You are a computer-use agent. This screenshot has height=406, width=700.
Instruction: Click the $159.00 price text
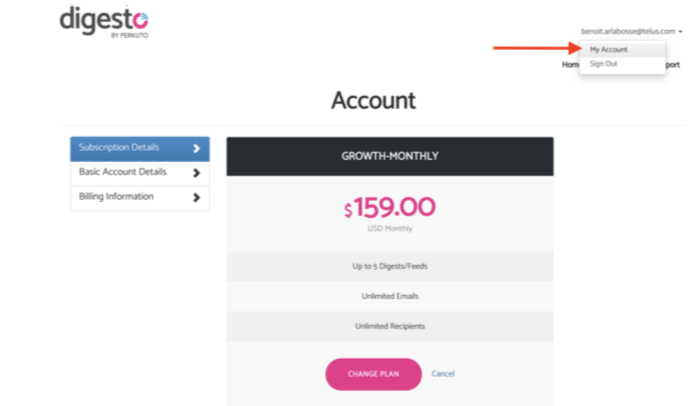point(389,208)
